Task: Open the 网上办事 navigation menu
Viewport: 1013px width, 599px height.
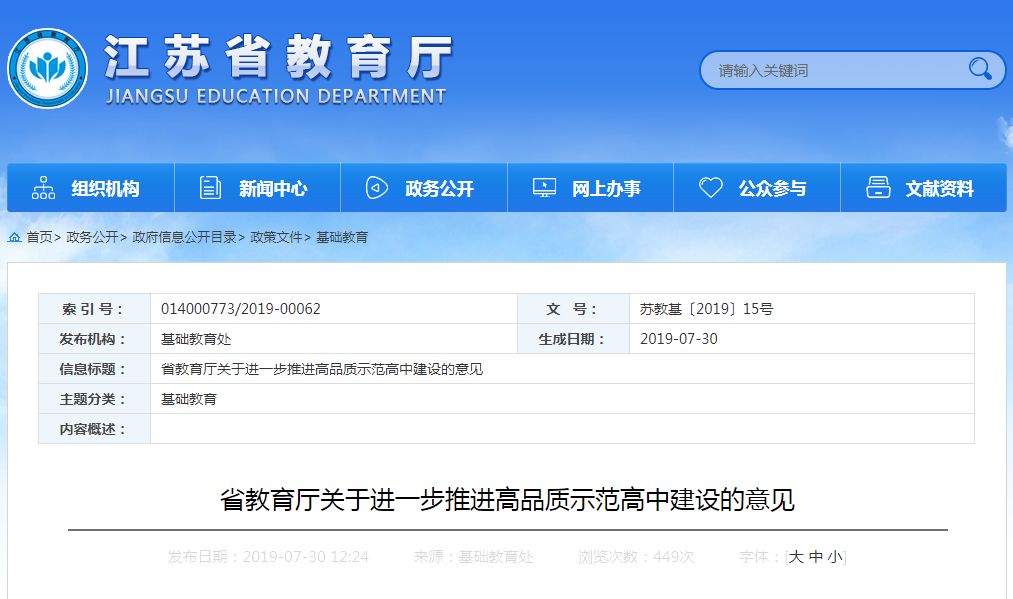Action: click(590, 187)
